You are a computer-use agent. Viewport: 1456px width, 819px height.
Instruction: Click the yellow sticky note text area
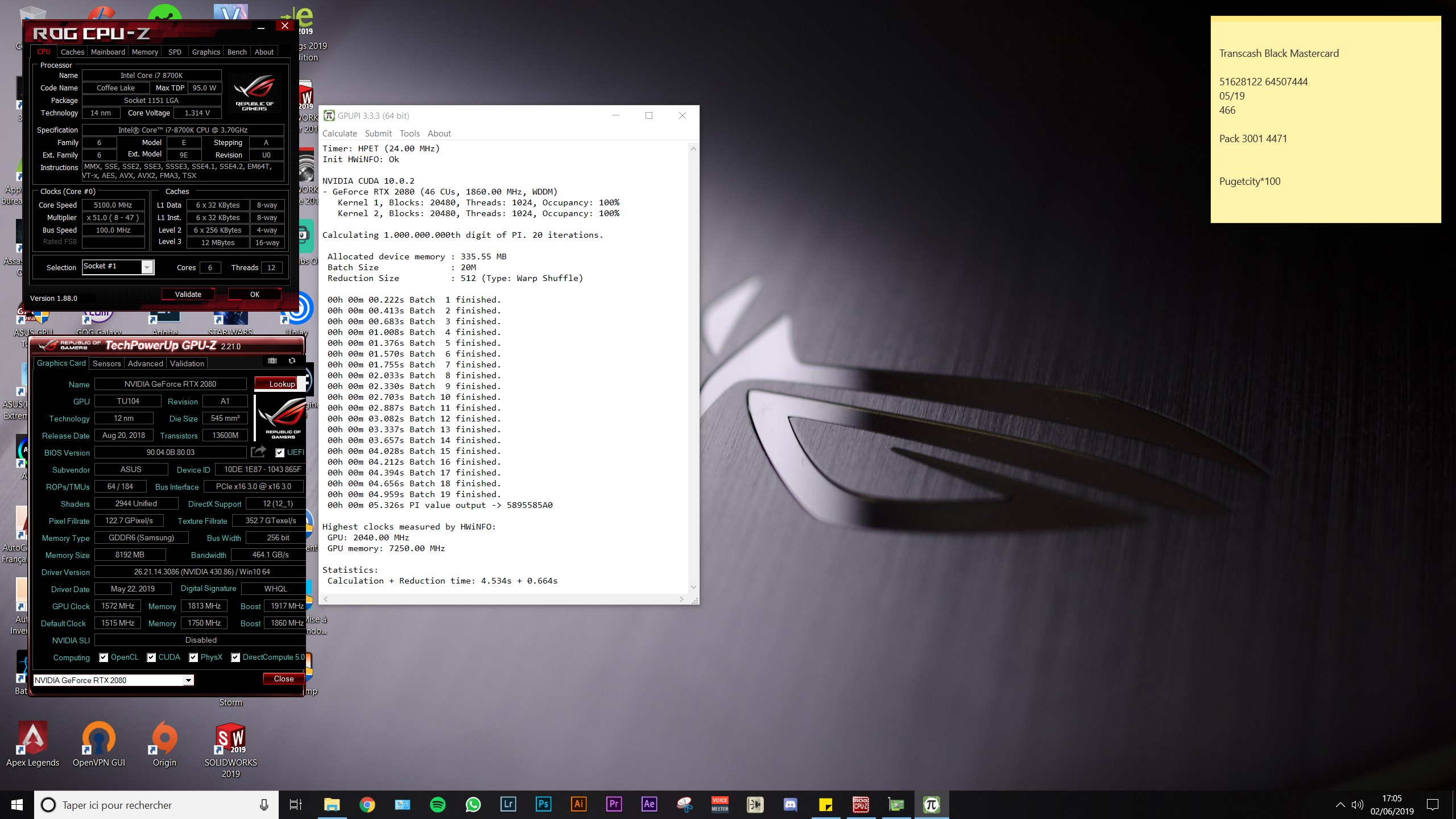coord(1325,122)
